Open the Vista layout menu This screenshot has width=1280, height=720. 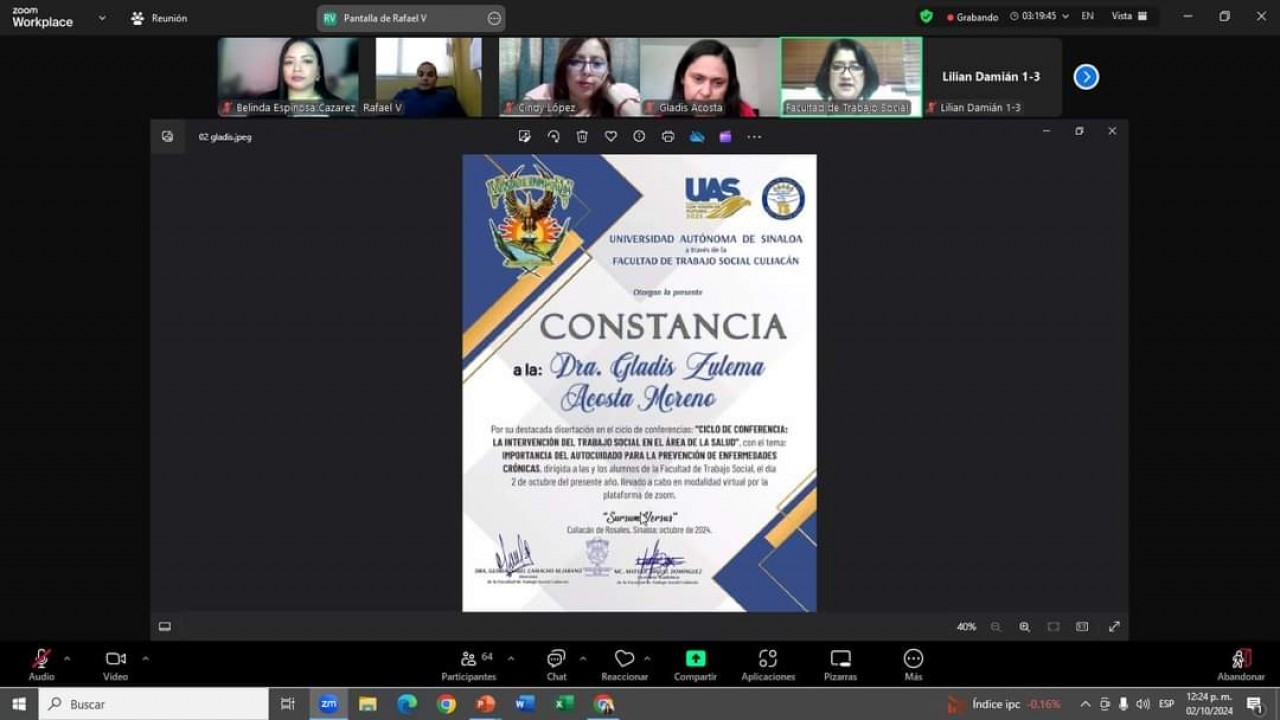pos(1129,16)
